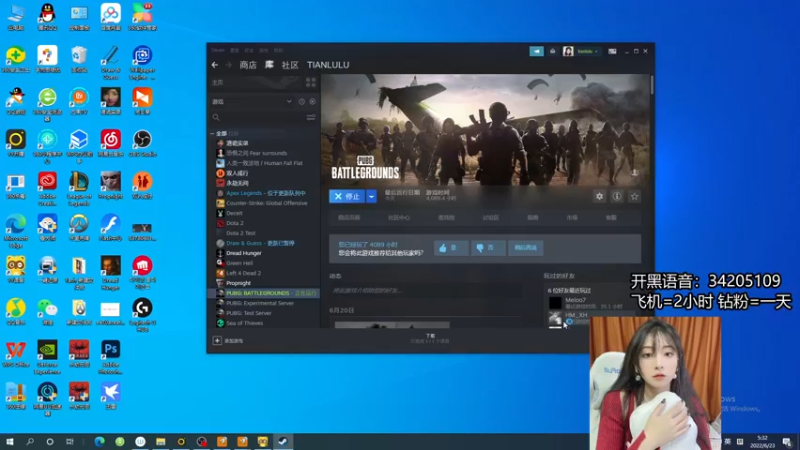Collapse the 全部 games list group
This screenshot has width=800, height=450.
(x=212, y=133)
